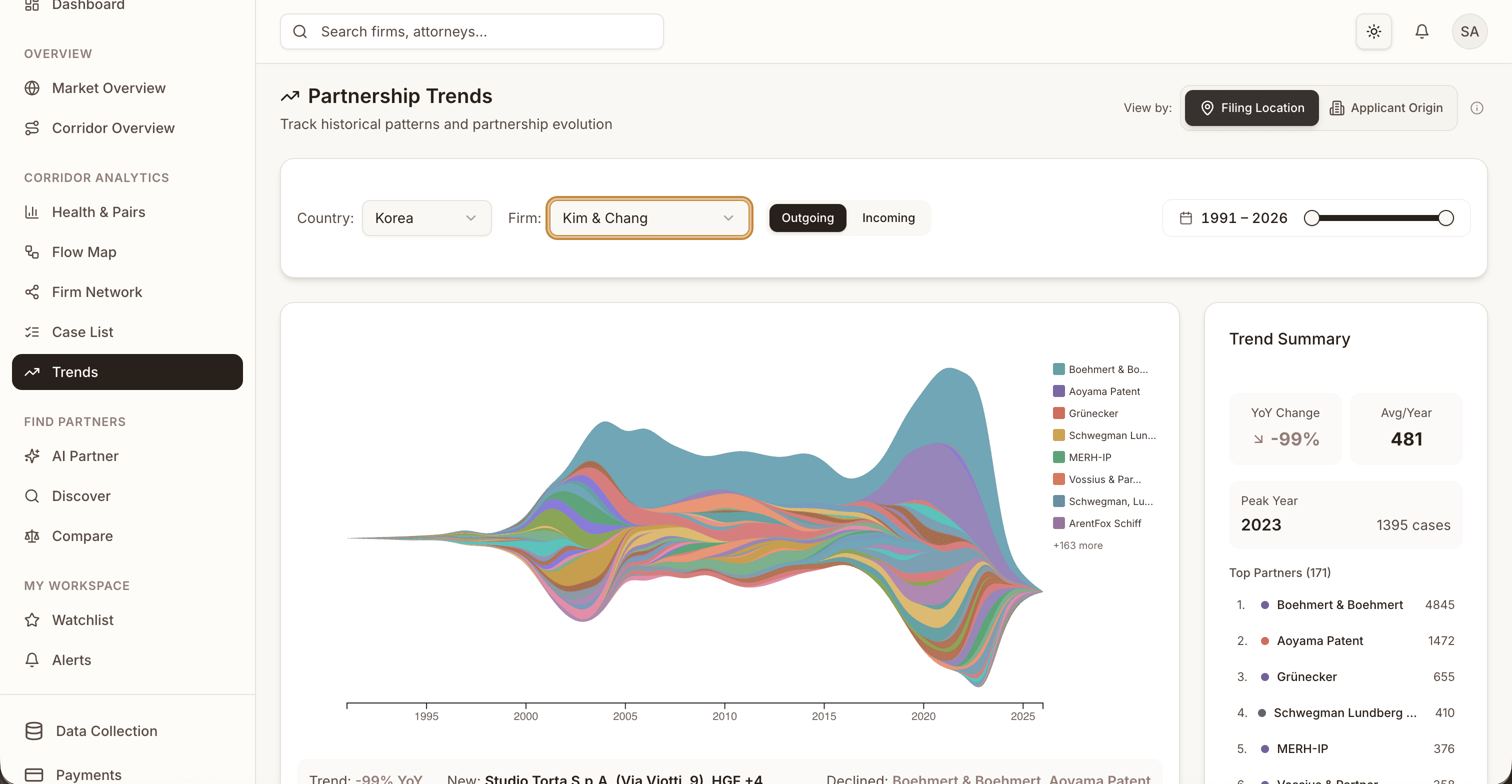Image resolution: width=1512 pixels, height=784 pixels.
Task: Open the AI Partner page
Action: [85, 456]
